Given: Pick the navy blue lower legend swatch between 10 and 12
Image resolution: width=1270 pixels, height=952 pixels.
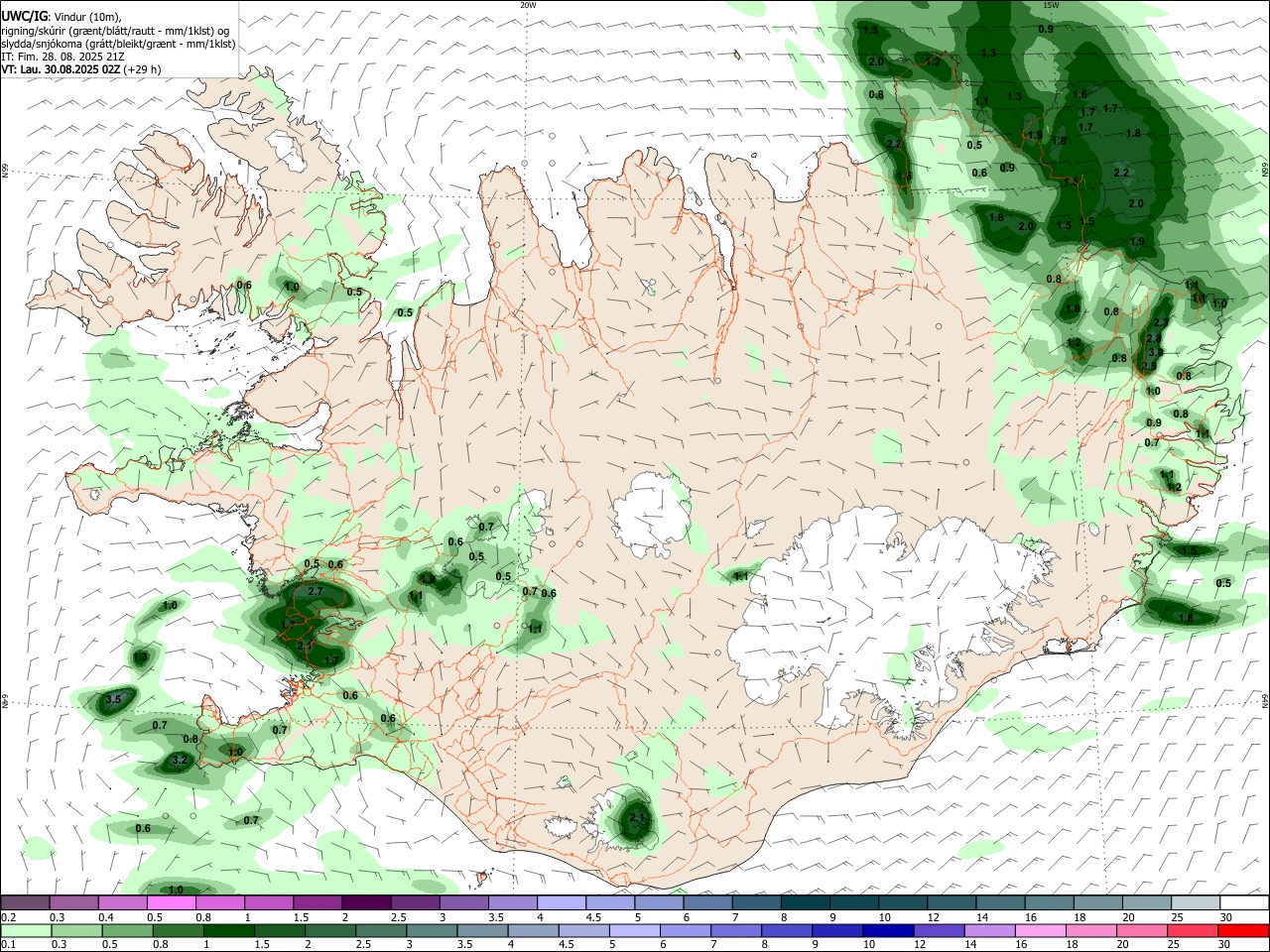Looking at the screenshot, I should click(x=887, y=931).
